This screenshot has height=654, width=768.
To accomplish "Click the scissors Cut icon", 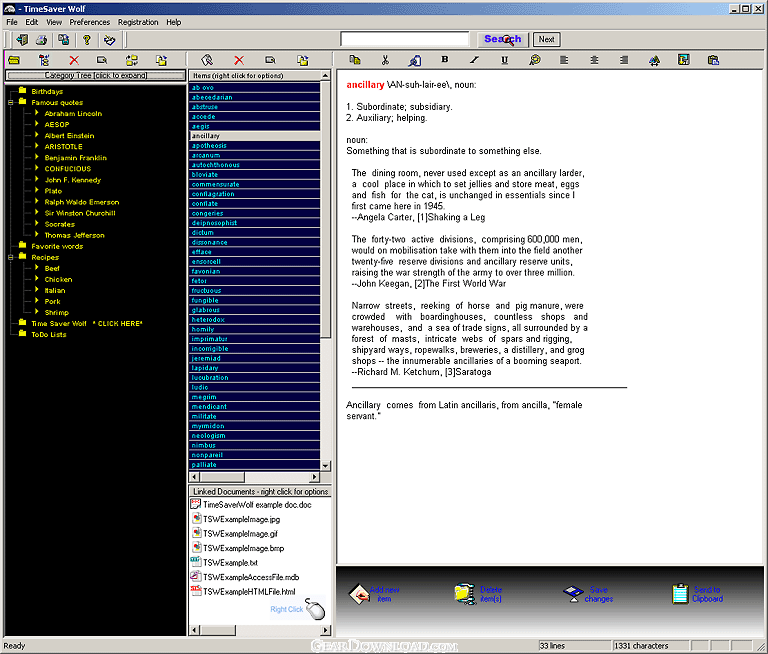I will coord(385,60).
